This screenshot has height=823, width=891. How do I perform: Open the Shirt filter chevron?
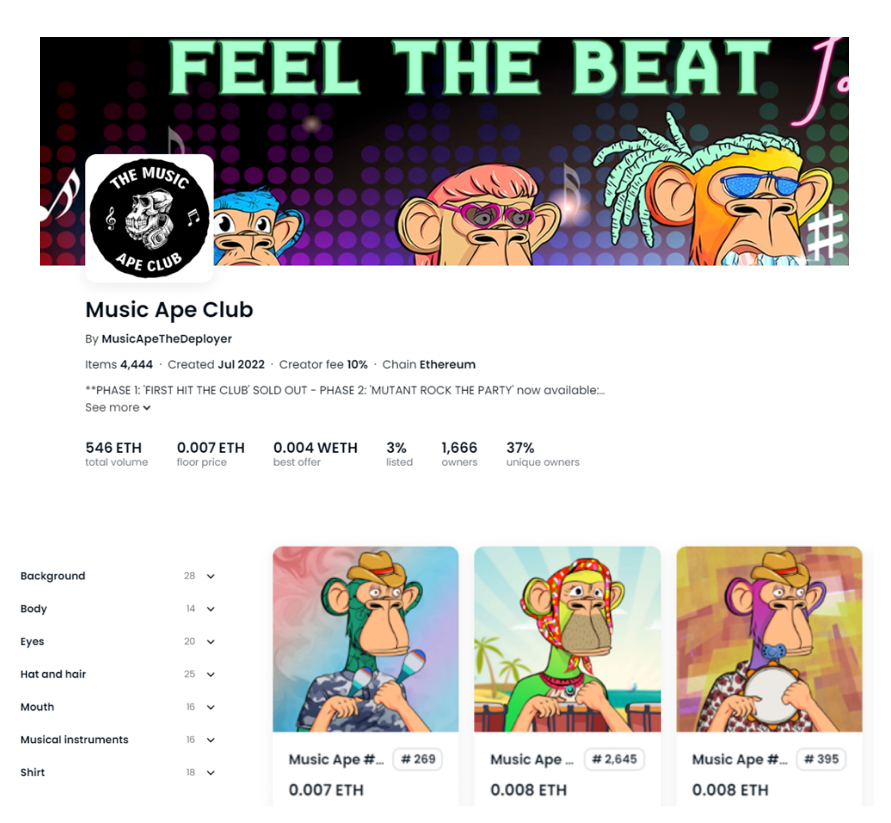click(x=211, y=772)
